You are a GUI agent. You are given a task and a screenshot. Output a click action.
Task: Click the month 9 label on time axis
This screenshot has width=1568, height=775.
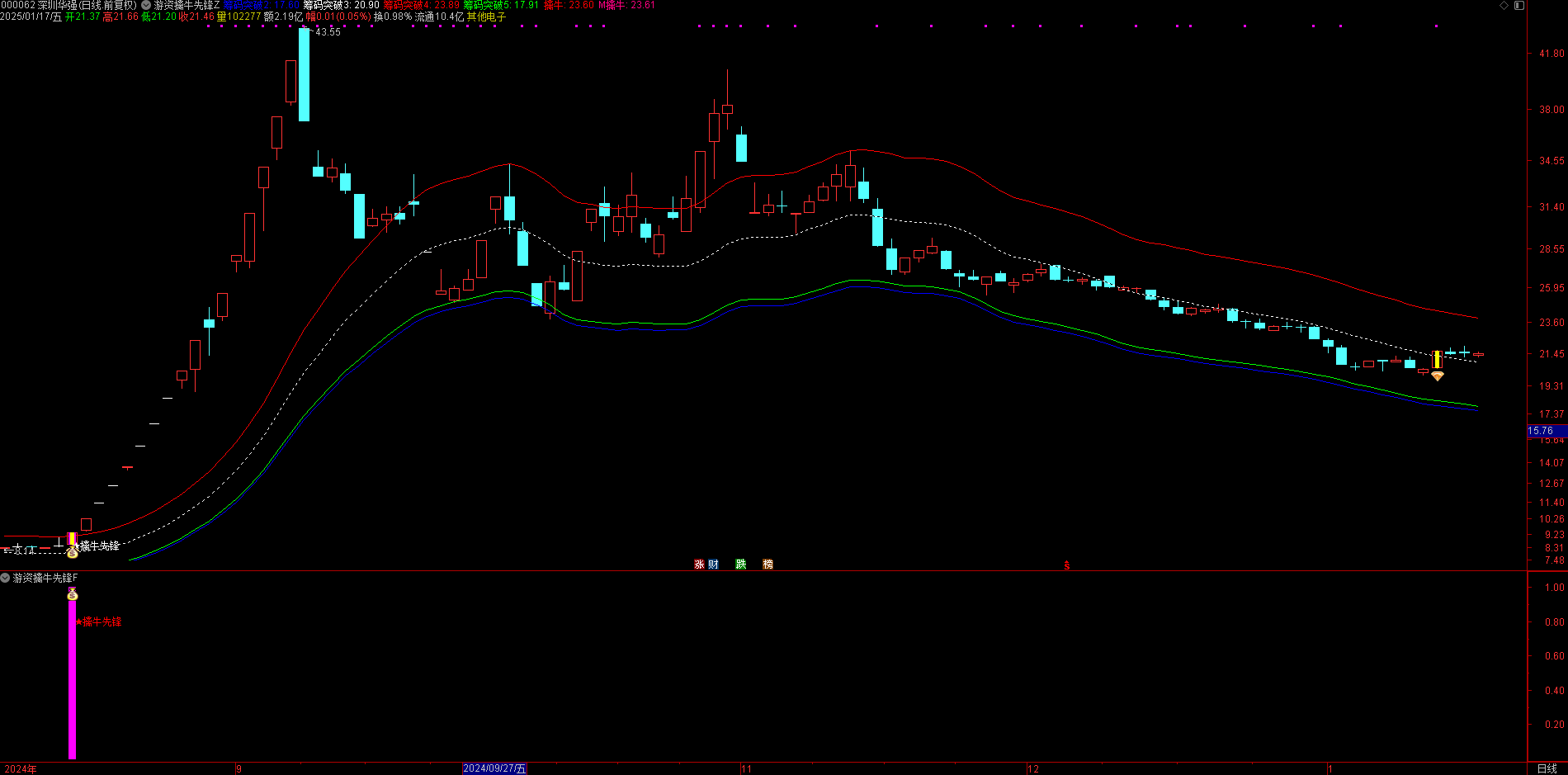239,769
